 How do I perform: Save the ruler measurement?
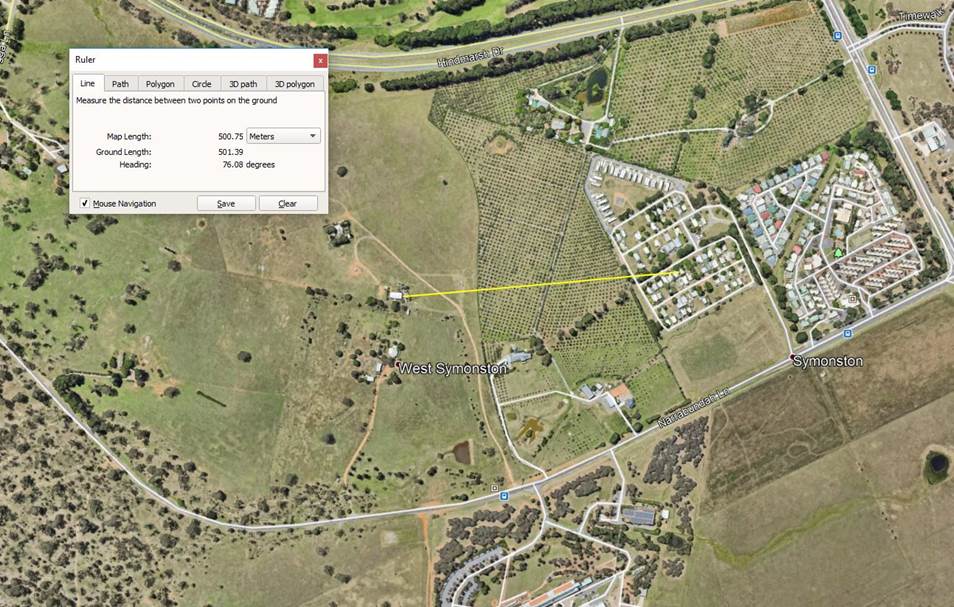(x=226, y=204)
